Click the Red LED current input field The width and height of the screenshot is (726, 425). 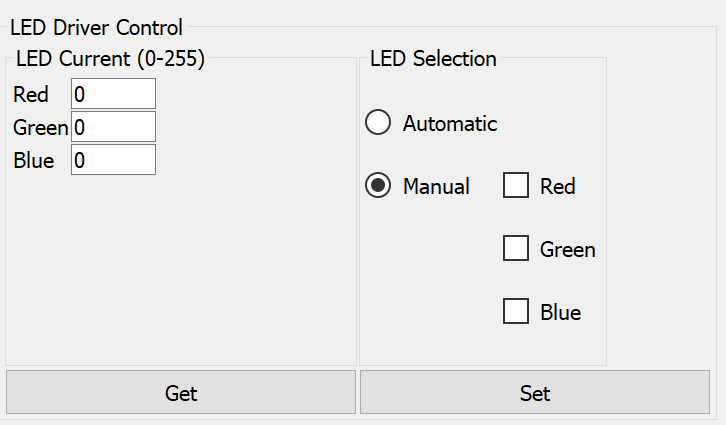(113, 94)
